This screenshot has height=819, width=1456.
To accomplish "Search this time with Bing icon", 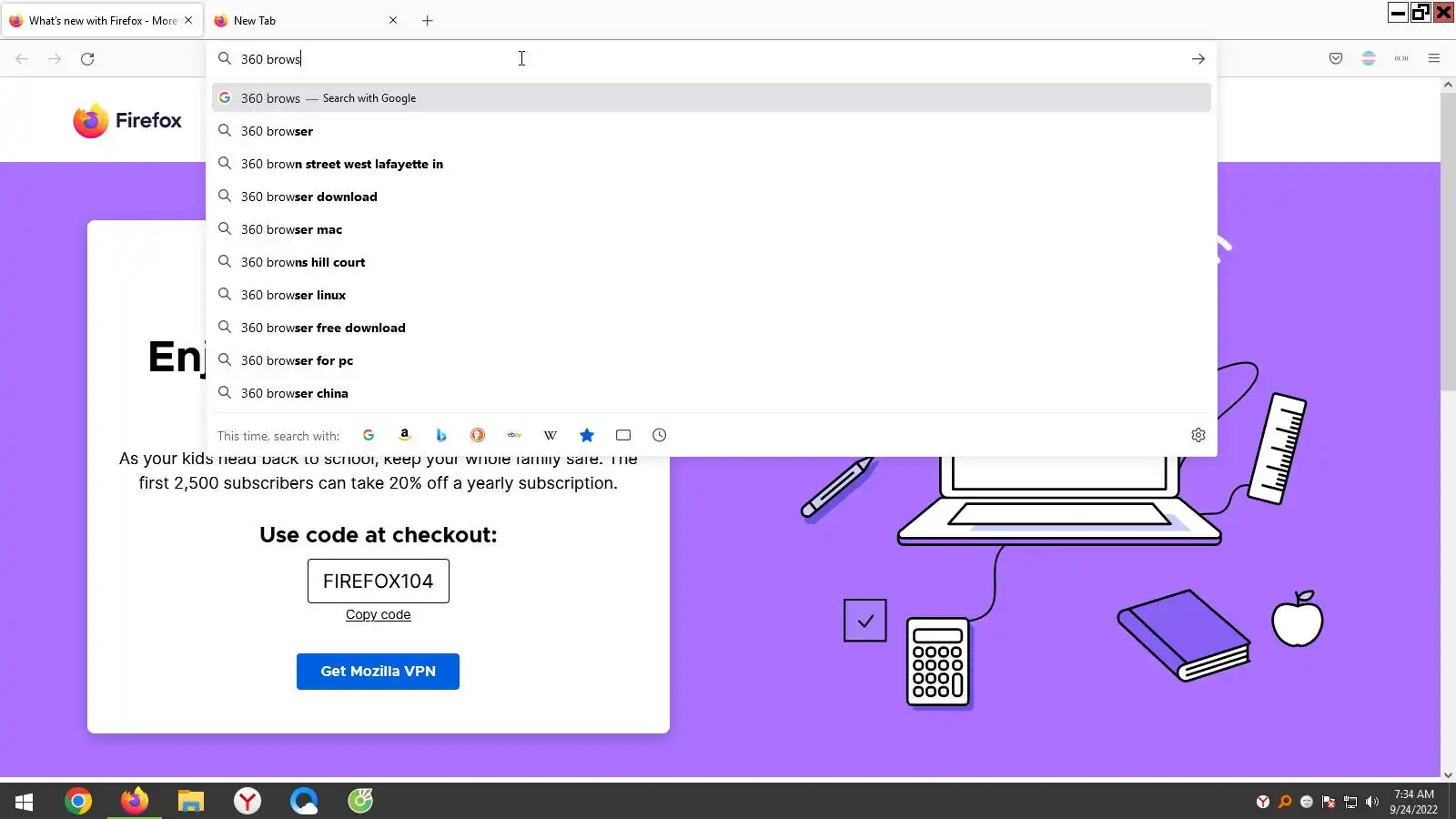I will point(441,435).
